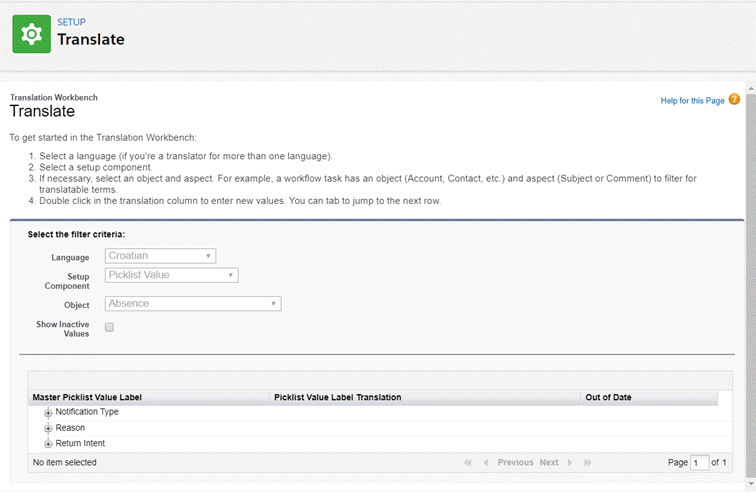Open the Language dropdown showing Croatian
The width and height of the screenshot is (756, 498).
coord(160,256)
